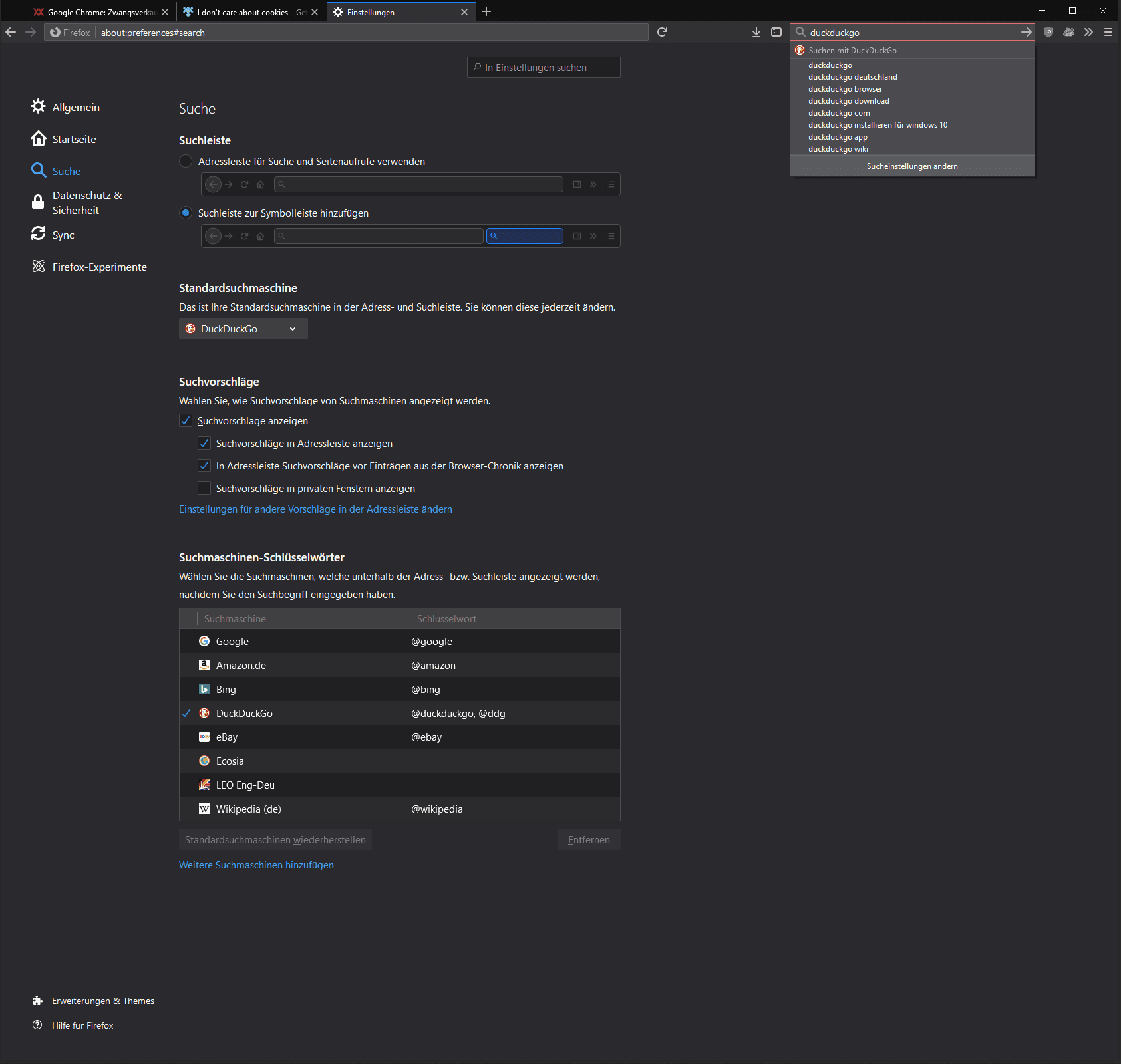The width and height of the screenshot is (1121, 1064).
Task: Choose suggestion duckduckgo app
Action: coord(912,137)
